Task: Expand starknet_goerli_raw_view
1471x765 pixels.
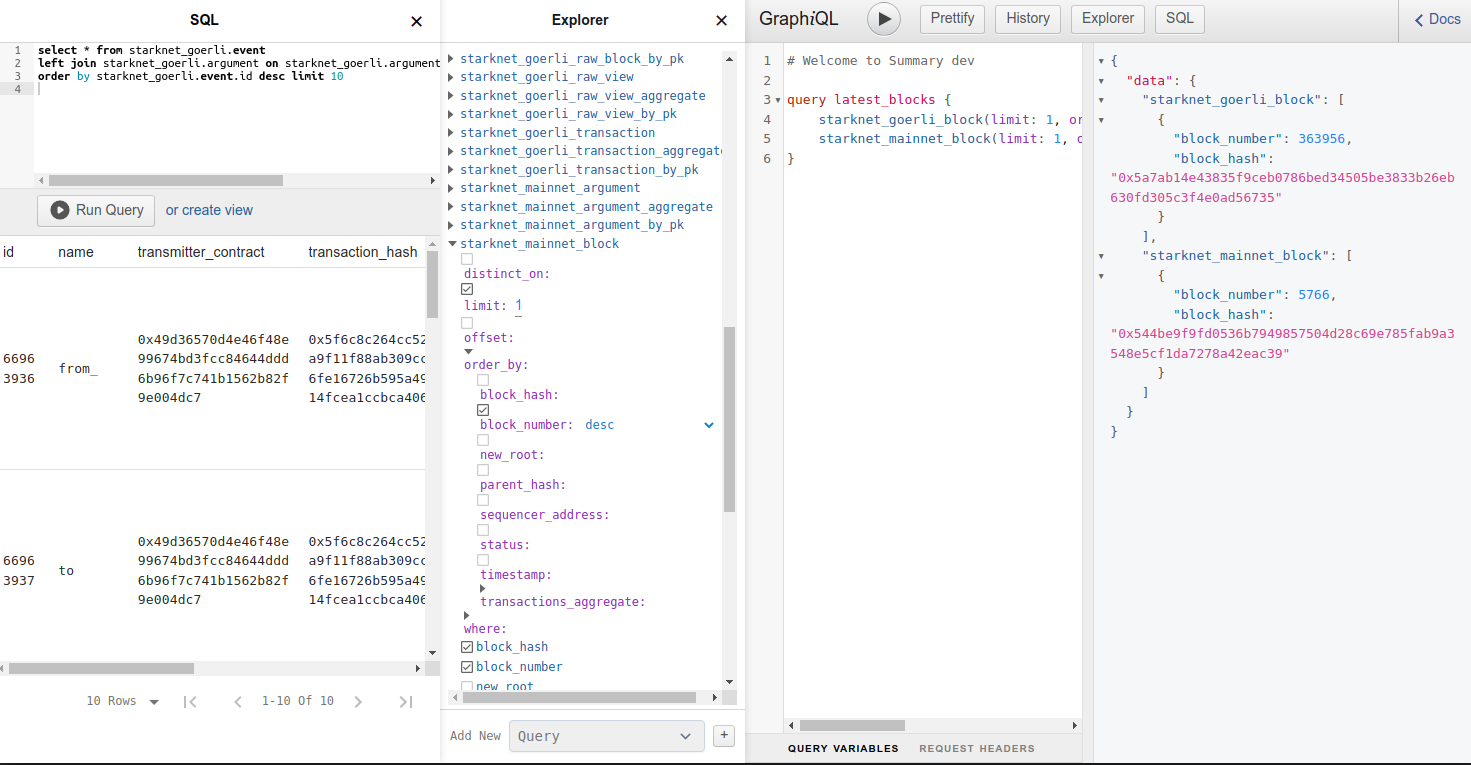Action: click(452, 77)
